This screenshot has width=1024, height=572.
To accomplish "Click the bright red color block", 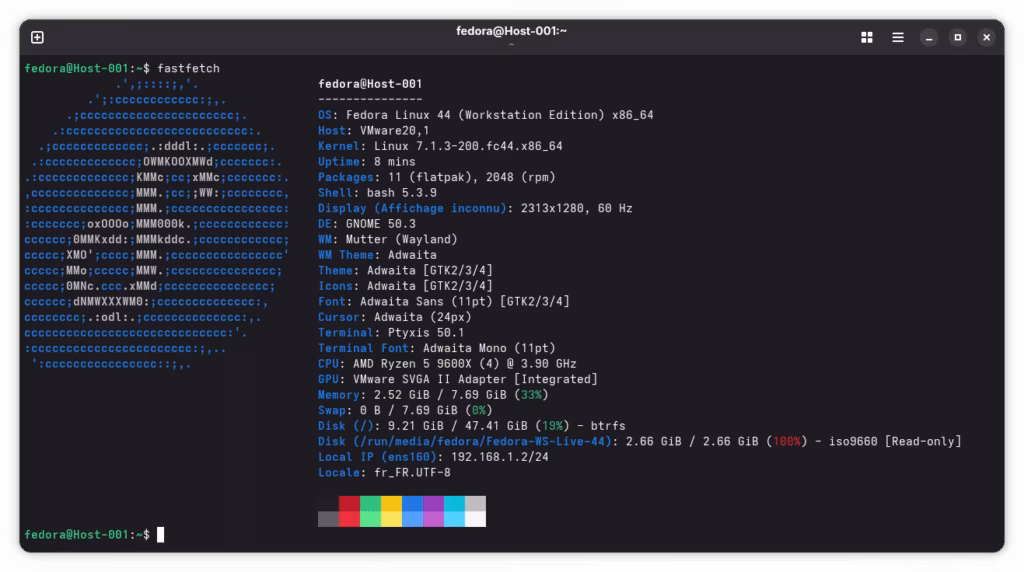I will 349,519.
